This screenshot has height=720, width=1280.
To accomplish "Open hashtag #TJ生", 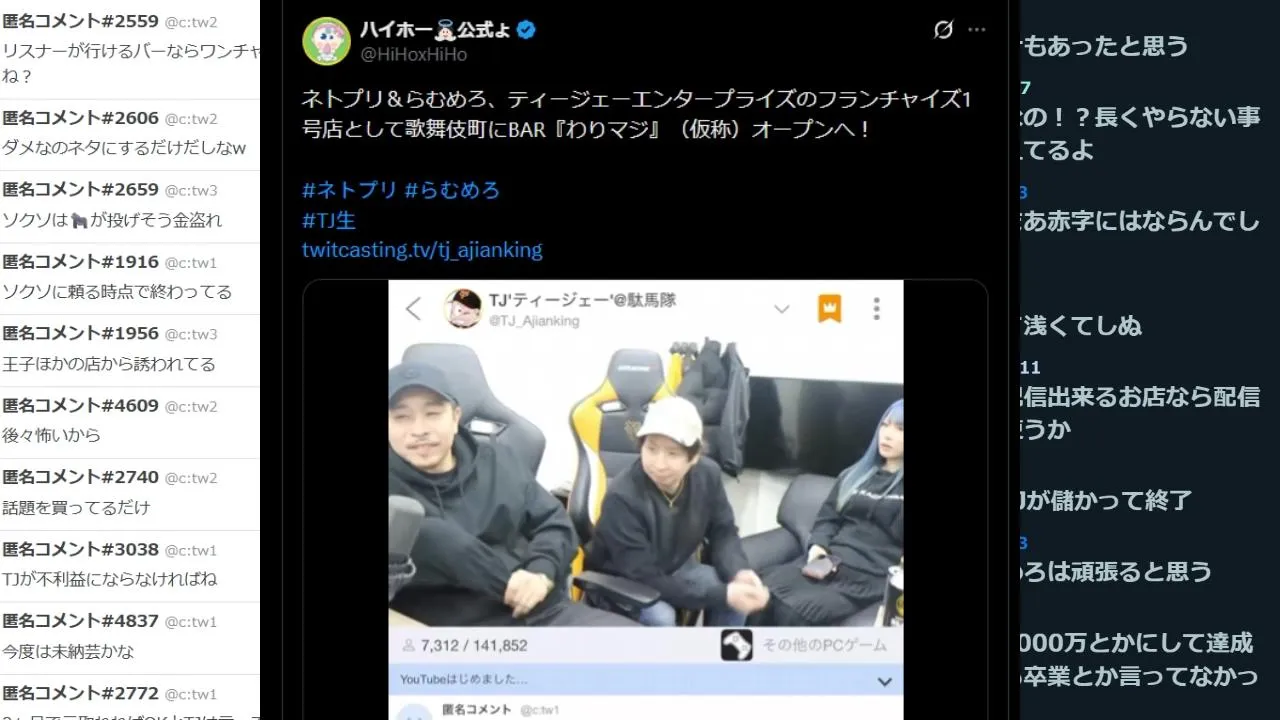I will [329, 220].
